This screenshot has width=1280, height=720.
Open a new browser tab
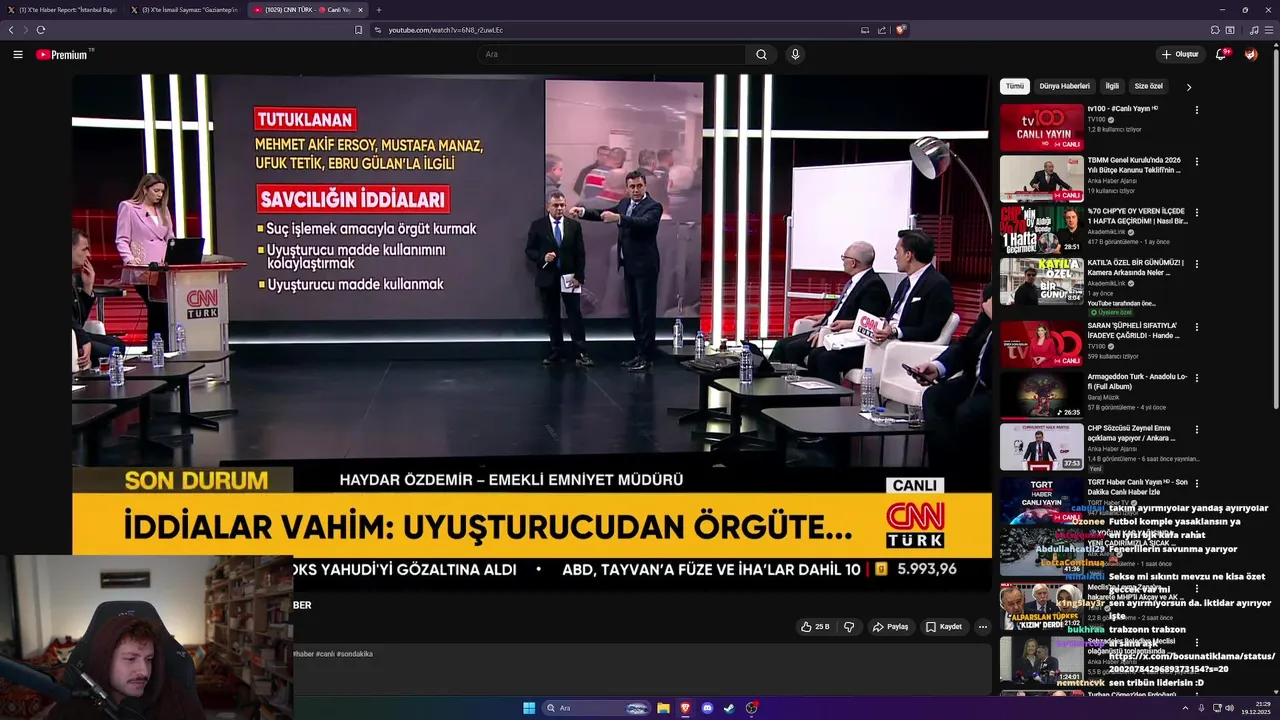(x=378, y=10)
